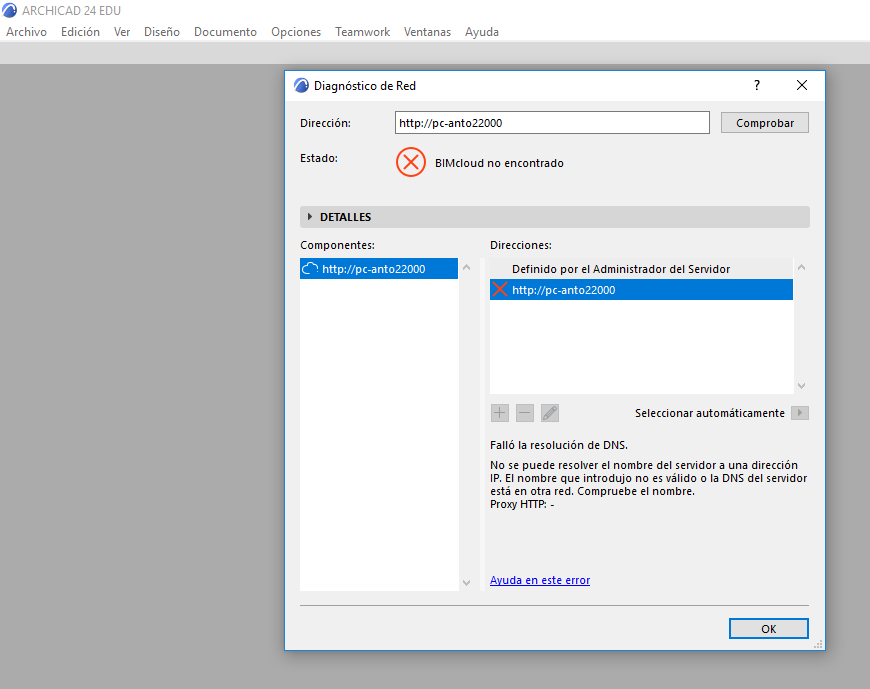Click the remove address minus icon

click(x=524, y=413)
